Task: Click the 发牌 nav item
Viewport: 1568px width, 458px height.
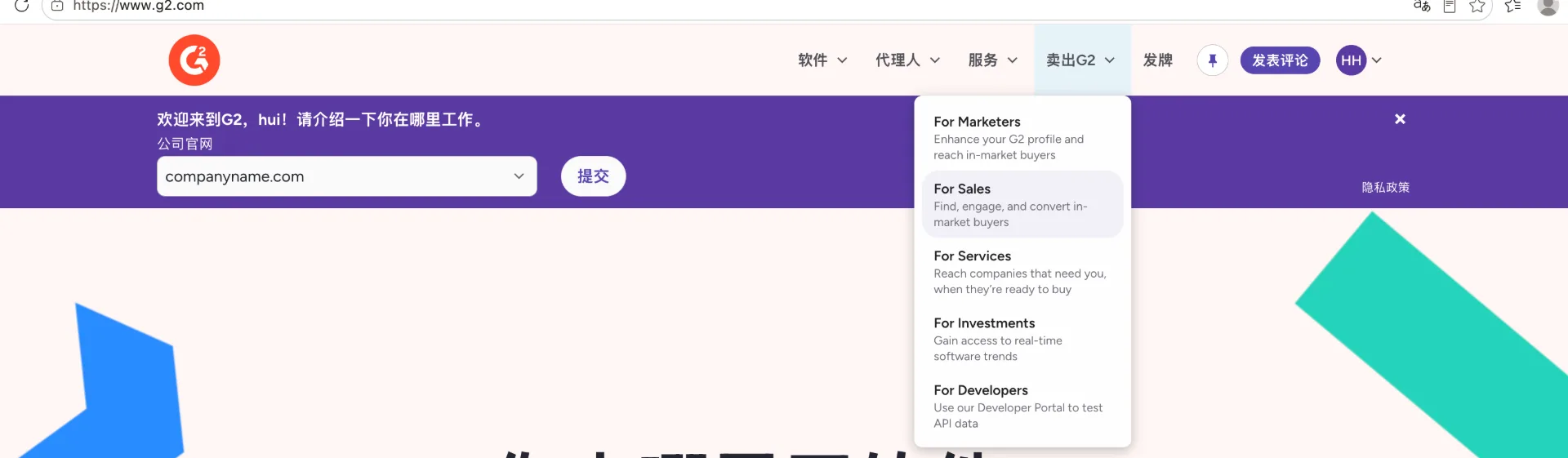Action: (1158, 60)
